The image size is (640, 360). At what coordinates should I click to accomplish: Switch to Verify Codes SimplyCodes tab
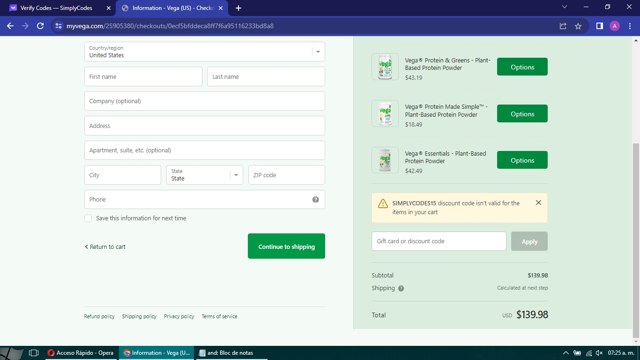point(58,8)
